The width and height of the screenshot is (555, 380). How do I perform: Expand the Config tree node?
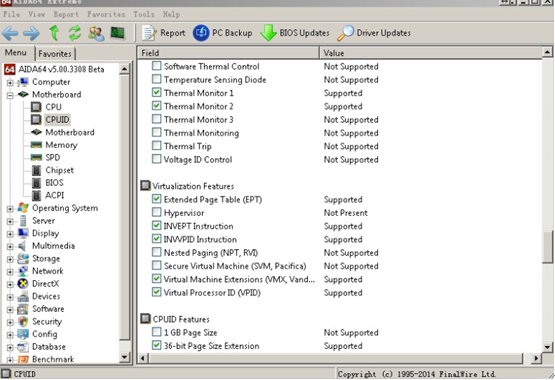click(x=10, y=335)
